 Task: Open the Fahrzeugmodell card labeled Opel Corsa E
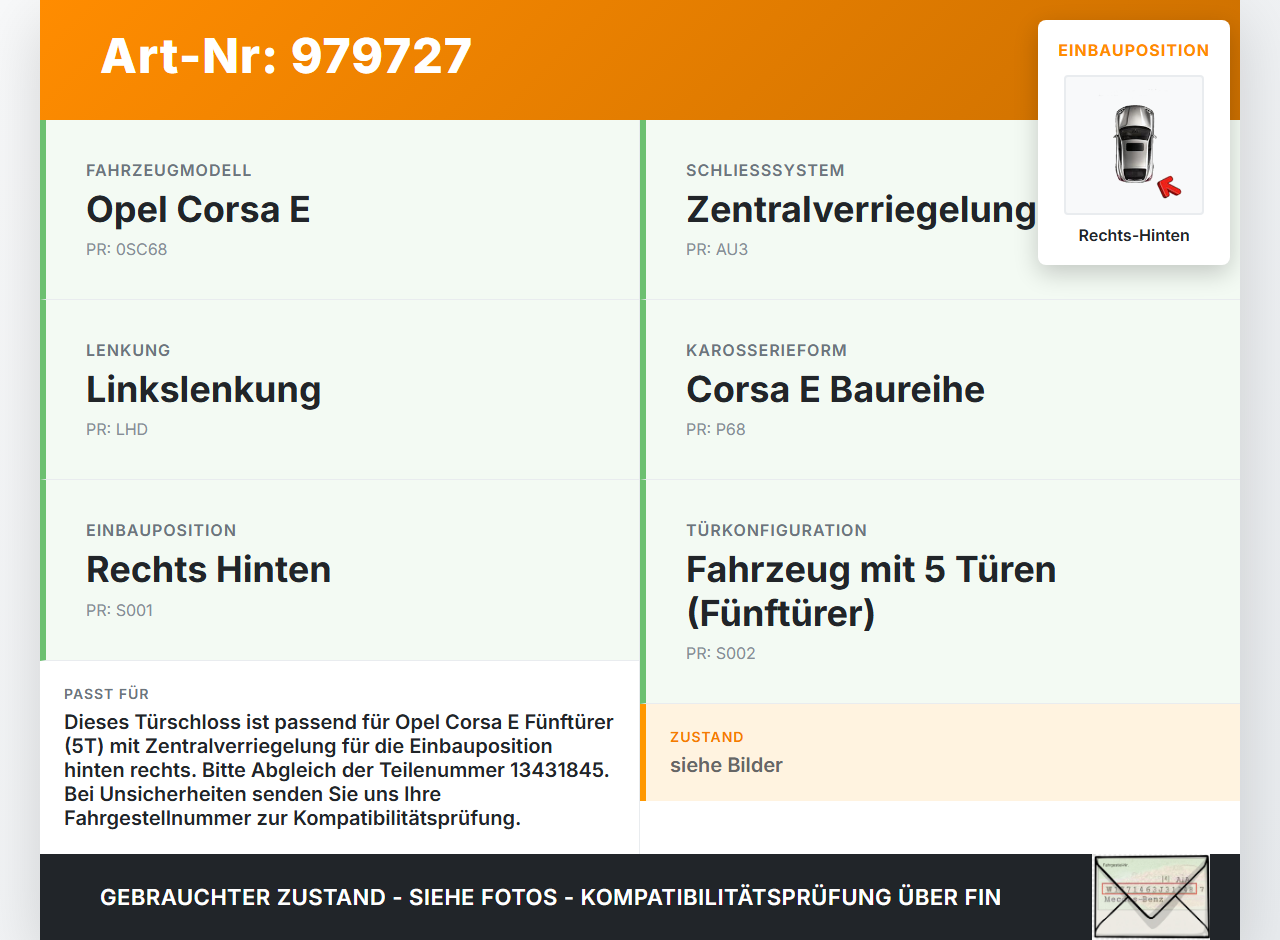click(198, 210)
